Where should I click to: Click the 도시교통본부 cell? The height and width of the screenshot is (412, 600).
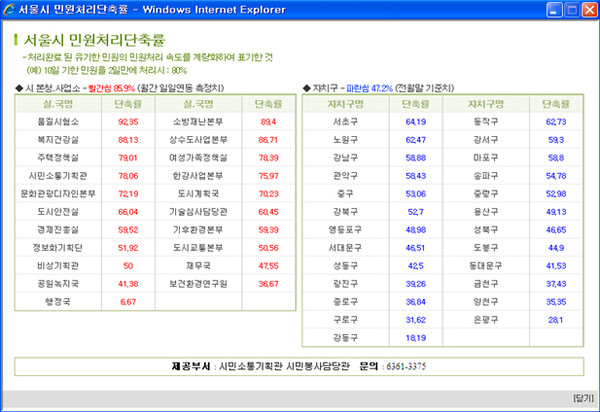pos(198,248)
